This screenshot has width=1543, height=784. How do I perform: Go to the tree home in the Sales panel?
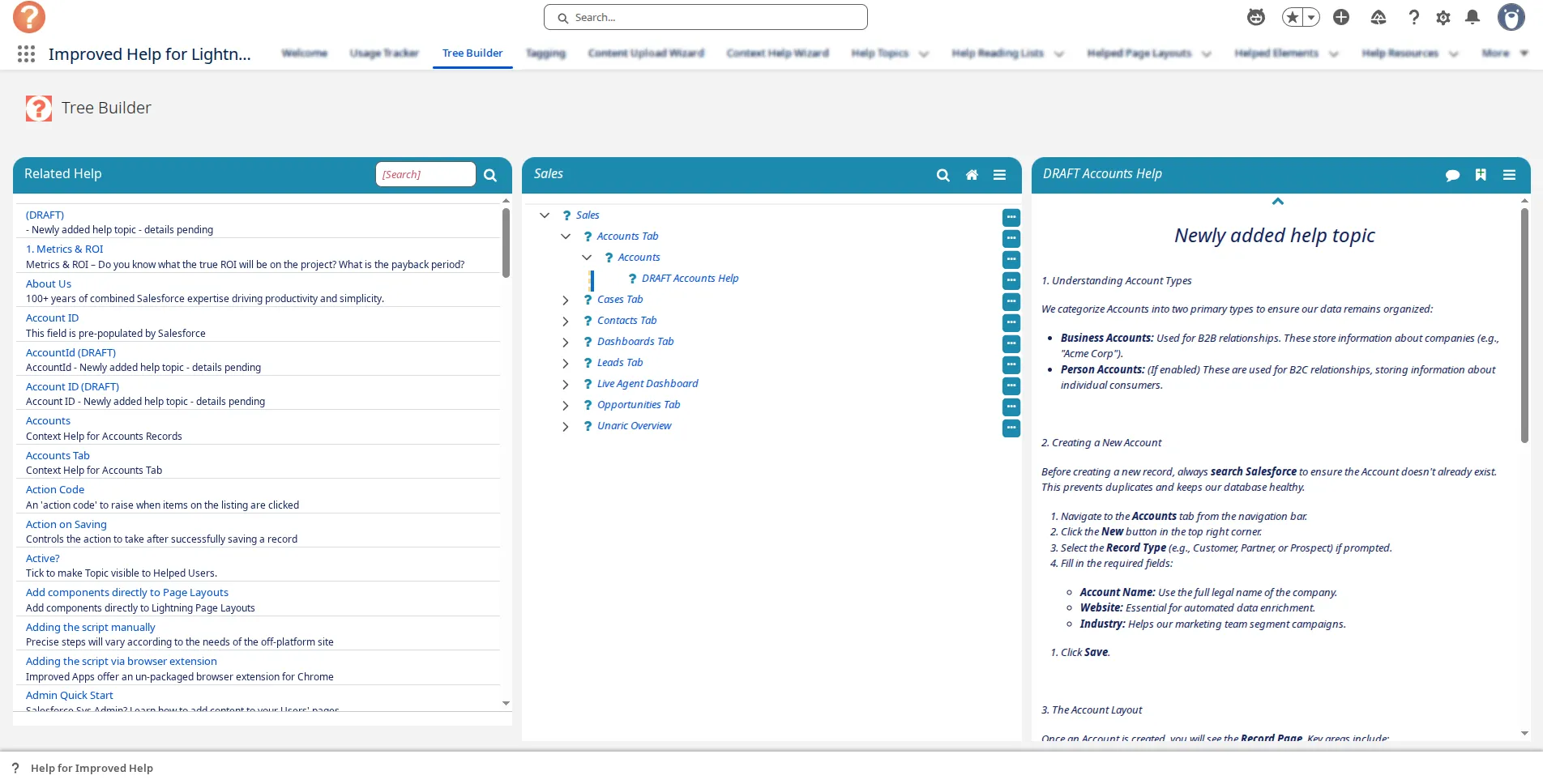point(972,175)
